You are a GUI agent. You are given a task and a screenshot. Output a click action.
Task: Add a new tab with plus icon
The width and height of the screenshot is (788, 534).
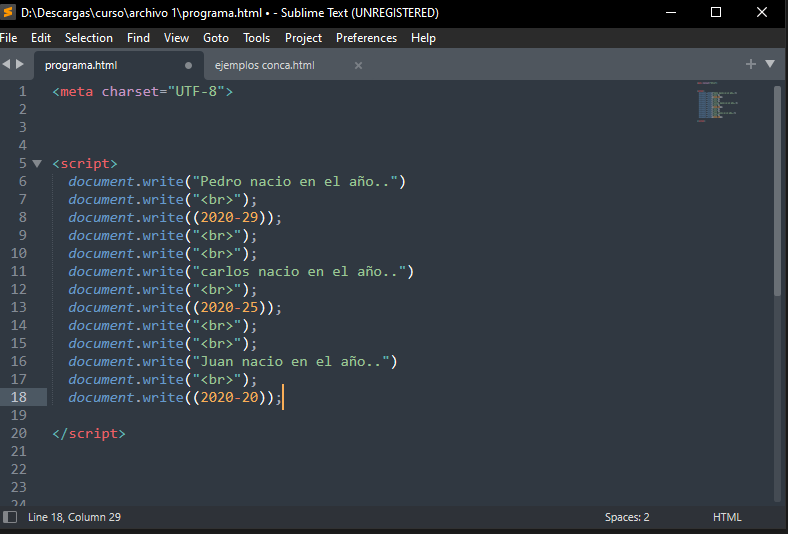[x=751, y=64]
